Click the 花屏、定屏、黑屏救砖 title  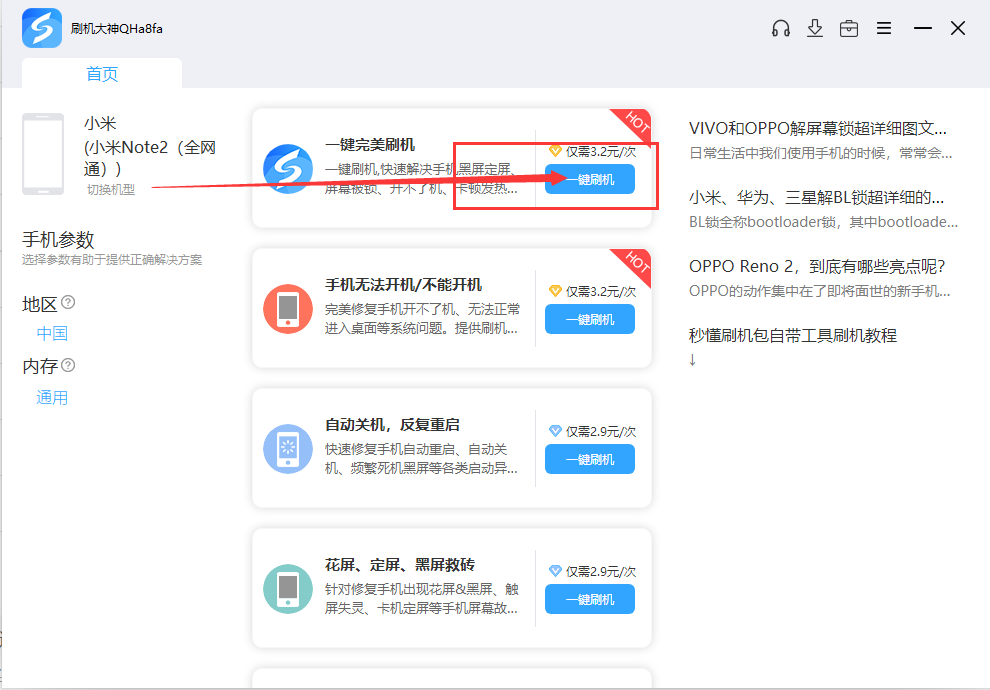pyautogui.click(x=400, y=564)
